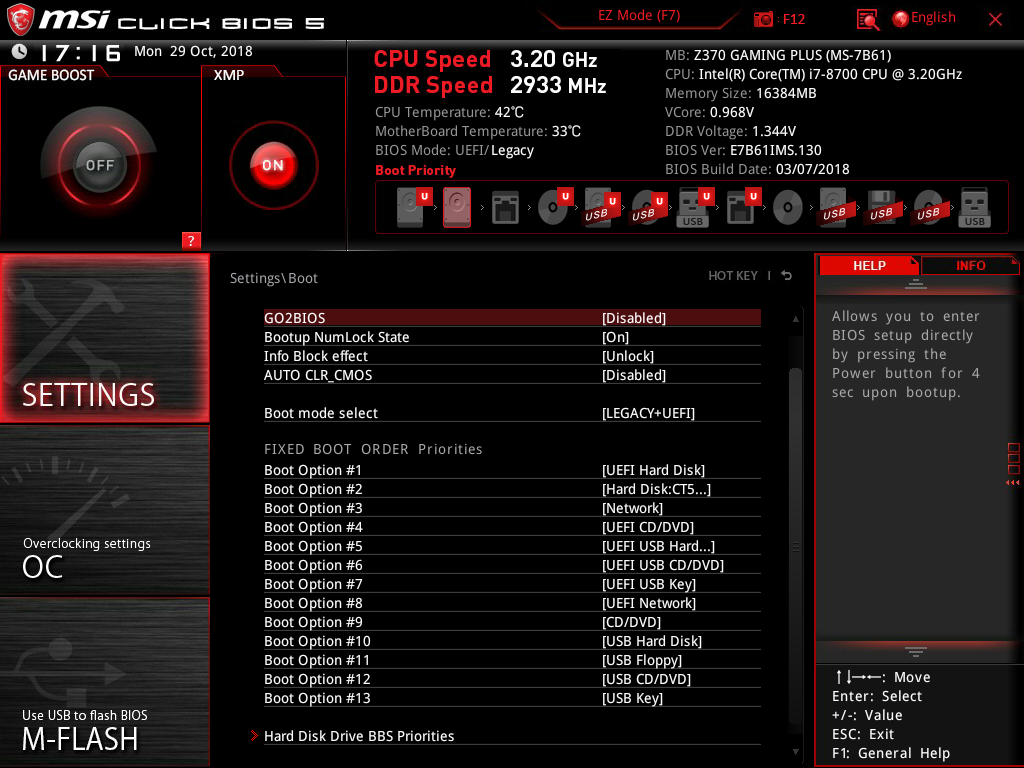Click the MSI dragon shield logo
Image resolution: width=1024 pixels, height=768 pixels.
(20, 20)
